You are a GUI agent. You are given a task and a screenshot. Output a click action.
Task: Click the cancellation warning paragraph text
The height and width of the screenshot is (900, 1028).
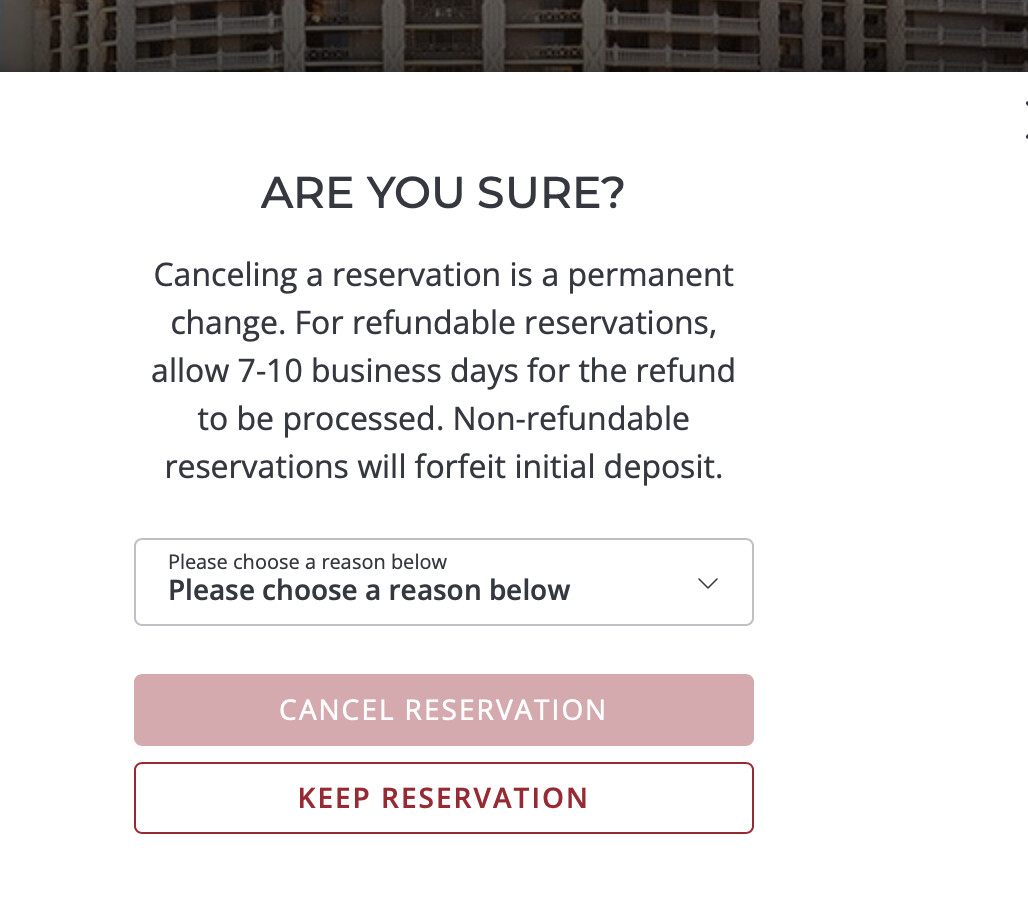point(443,371)
